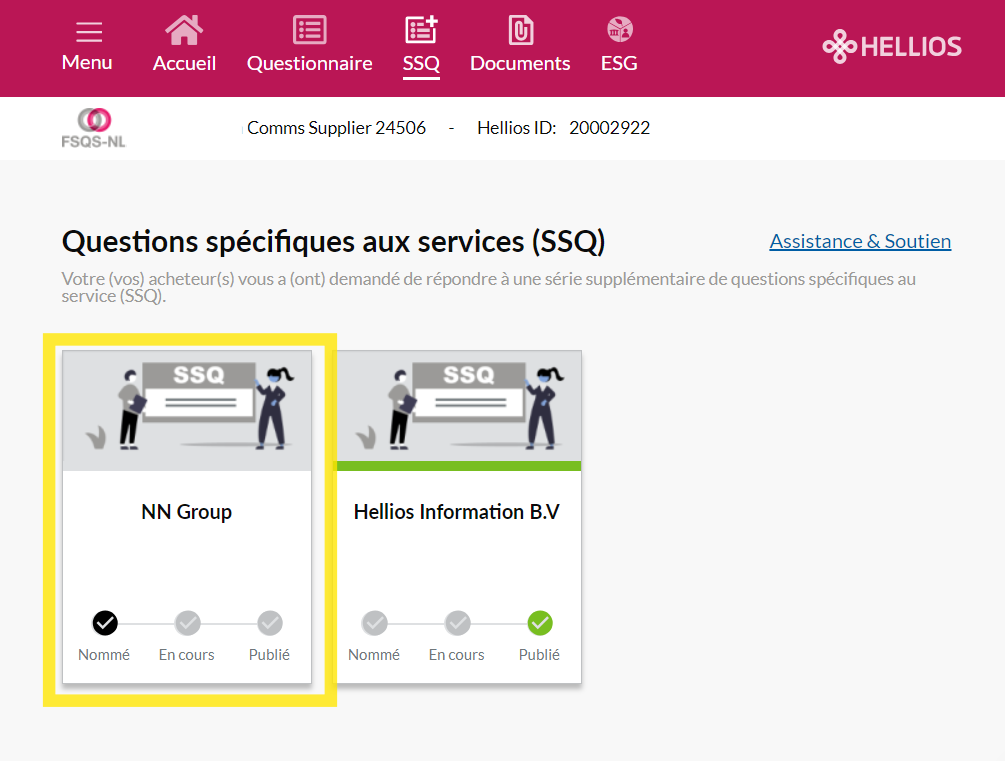
Task: Click 'Comms Supplier 24506' text
Action: [x=336, y=128]
